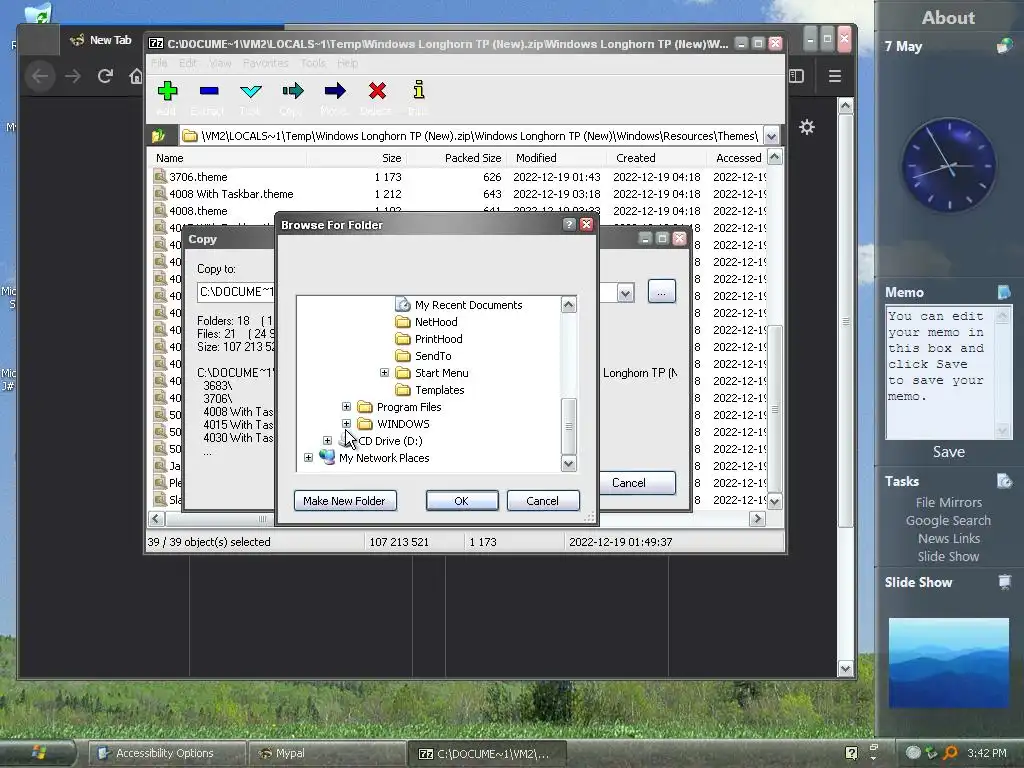Select the New Tab browser tab
Screen dimensions: 1024x768
101,40
